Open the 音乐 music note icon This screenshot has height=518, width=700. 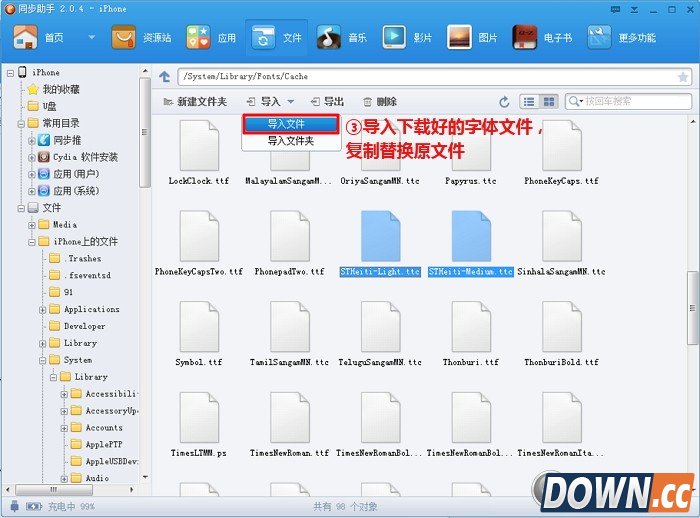click(329, 37)
